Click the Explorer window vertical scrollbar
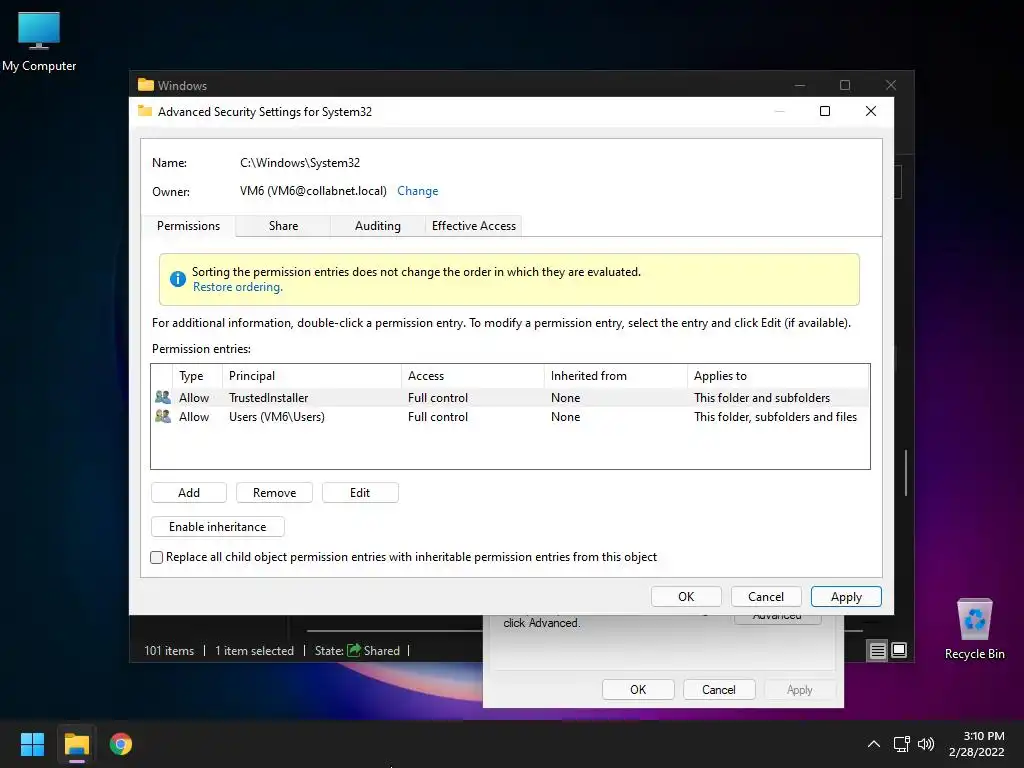This screenshot has width=1024, height=768. (906, 472)
